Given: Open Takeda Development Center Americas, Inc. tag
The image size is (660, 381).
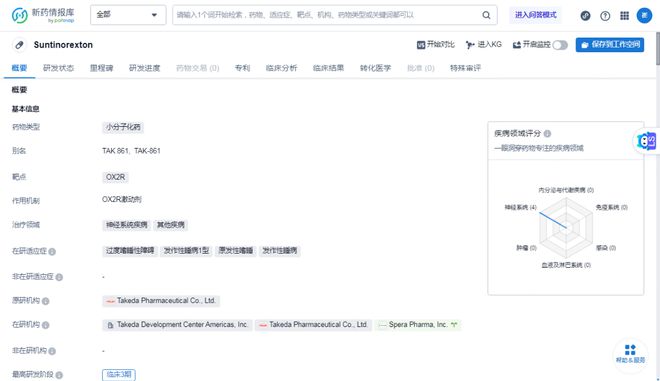Looking at the screenshot, I should click(x=177, y=325).
